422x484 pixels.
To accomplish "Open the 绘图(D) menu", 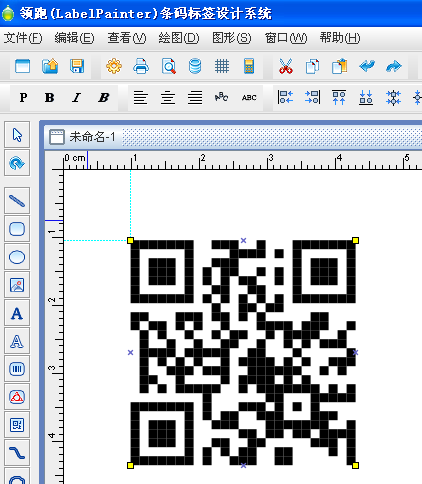I will pyautogui.click(x=179, y=38).
